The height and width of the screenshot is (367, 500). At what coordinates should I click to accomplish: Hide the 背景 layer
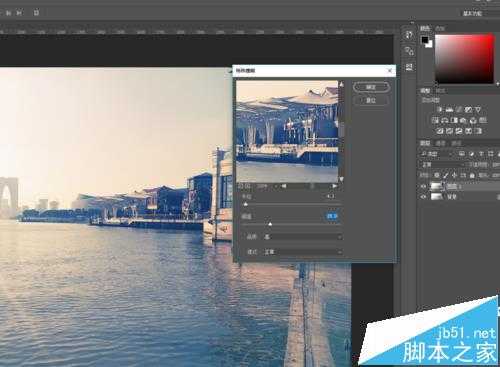(x=423, y=197)
